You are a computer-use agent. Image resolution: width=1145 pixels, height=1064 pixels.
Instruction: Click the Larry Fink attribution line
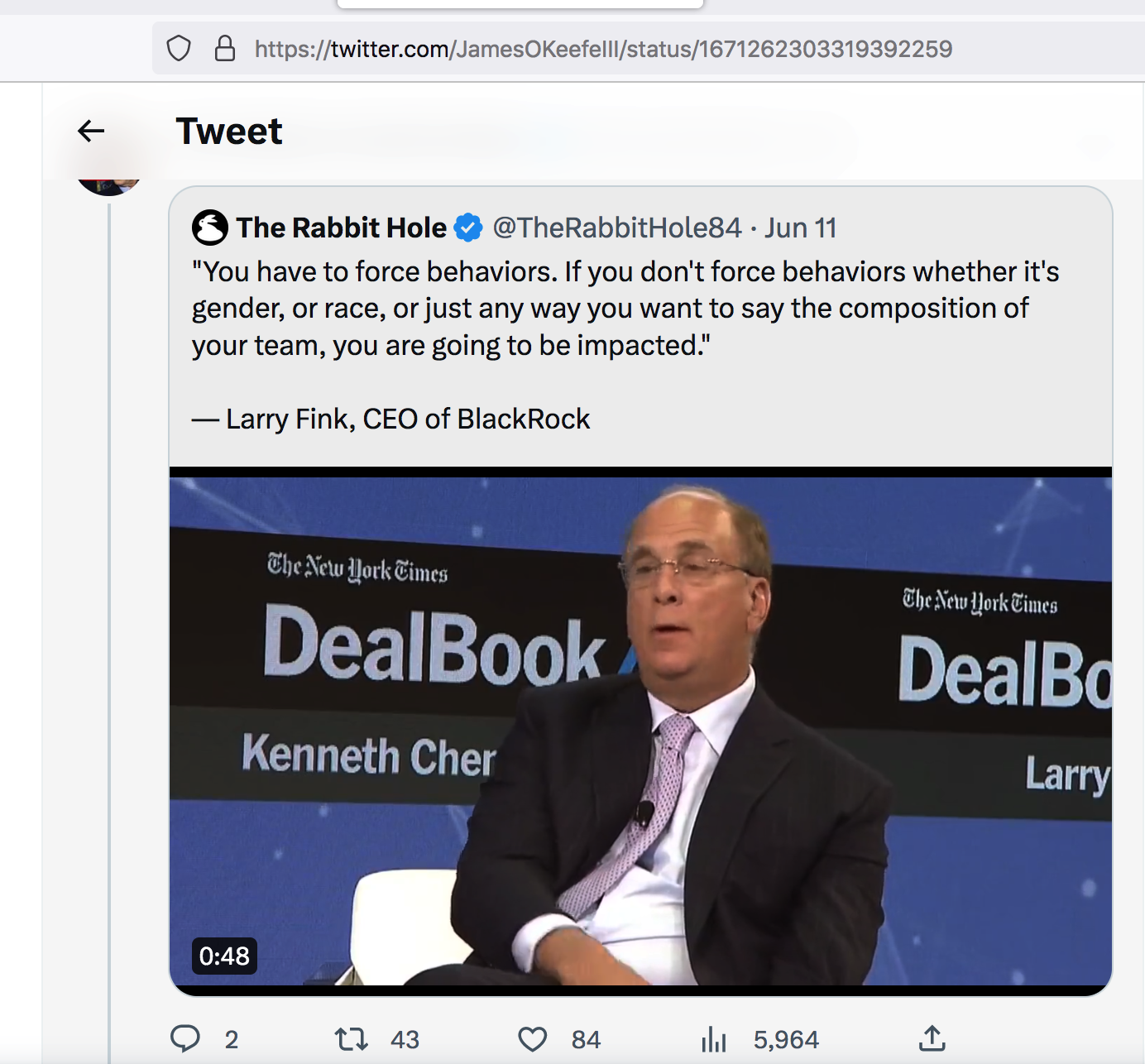[x=391, y=419]
